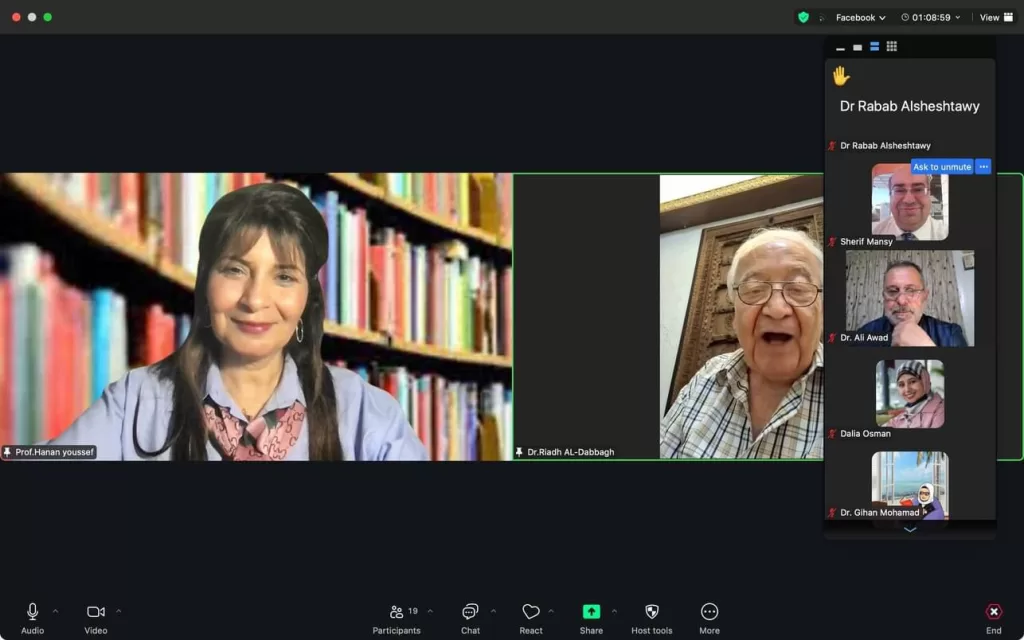1024x640 pixels.
Task: Click Ask to unmute button
Action: [x=941, y=167]
